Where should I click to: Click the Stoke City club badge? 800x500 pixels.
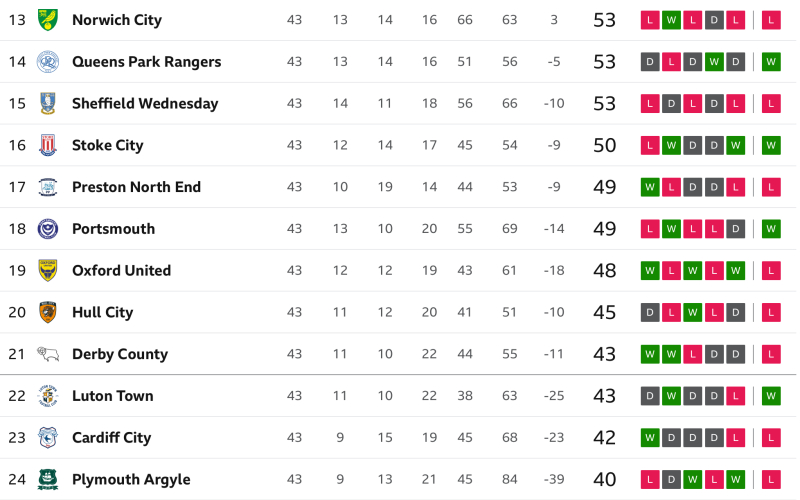point(47,146)
